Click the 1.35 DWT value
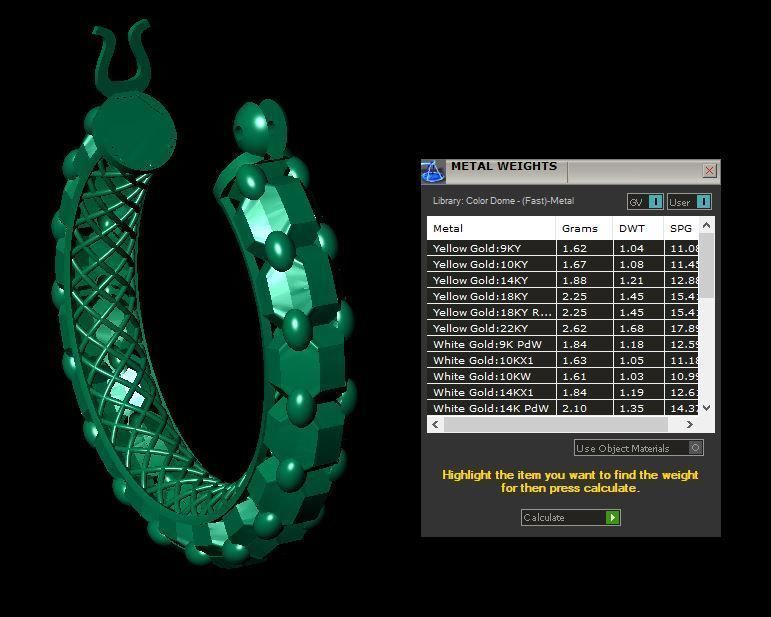771x617 pixels. (x=631, y=408)
